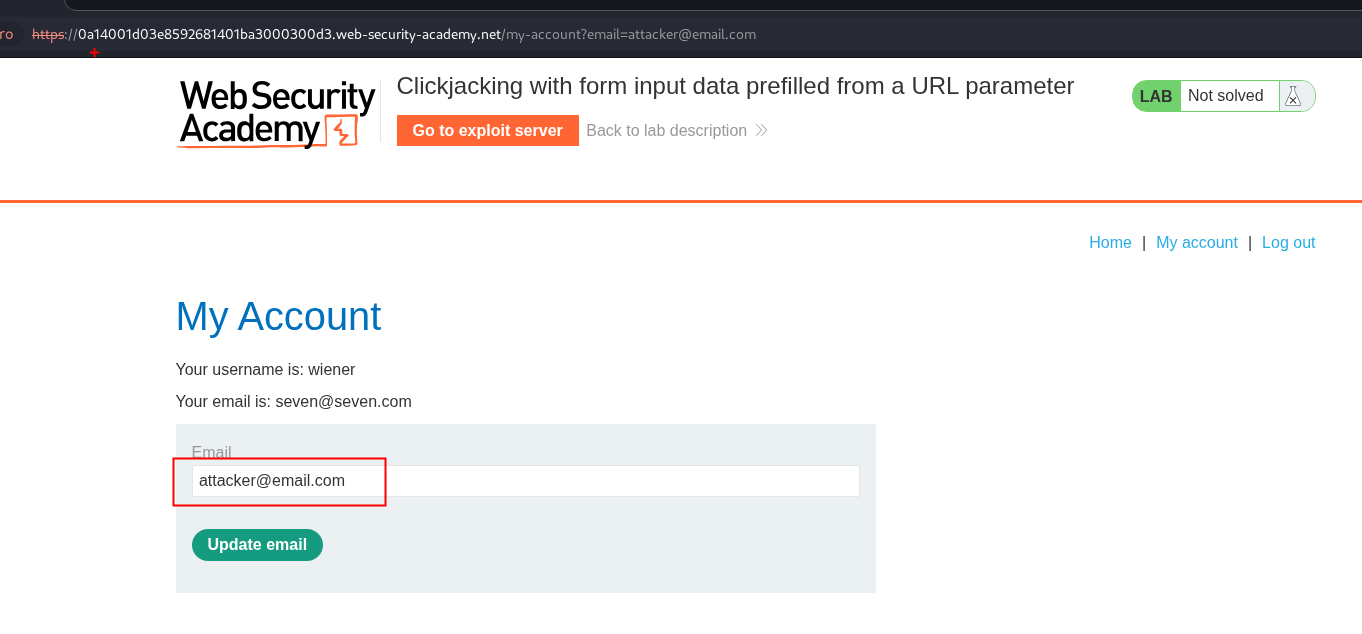This screenshot has width=1362, height=634.
Task: Open Back to lab description link
Action: pyautogui.click(x=666, y=131)
